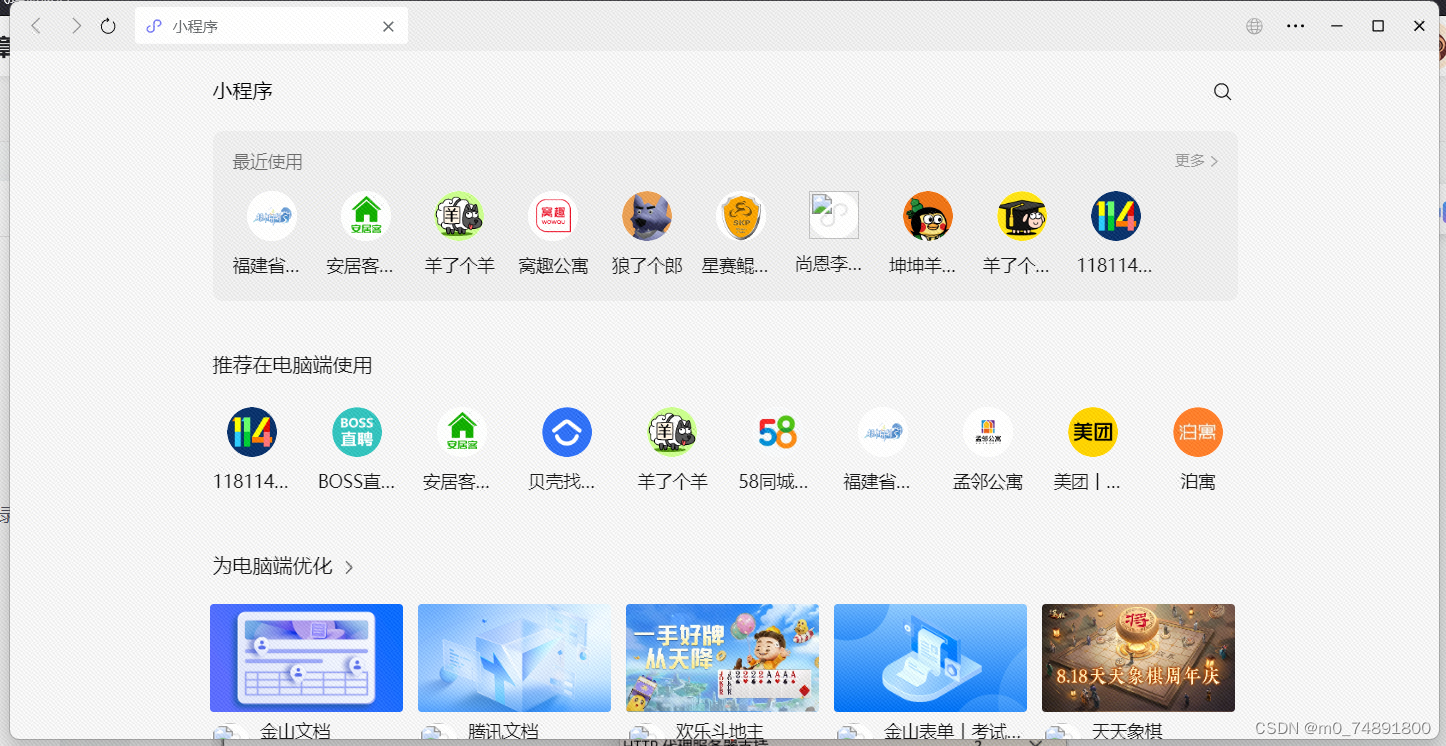This screenshot has height=746, width=1446.
Task: Launch the BOSS直聘 mini program
Action: click(x=357, y=432)
